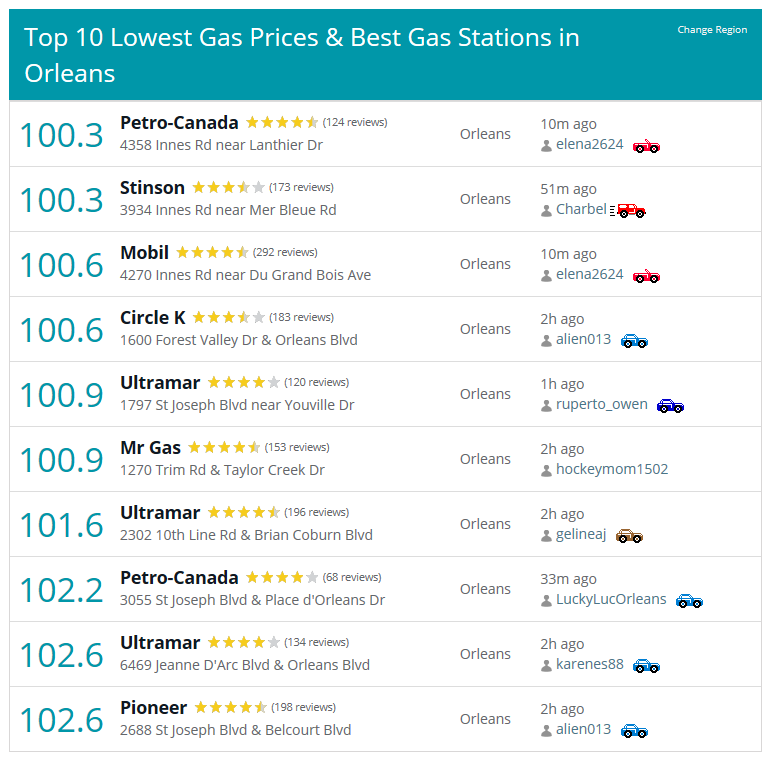This screenshot has height=762, width=771.
Task: Click the blue car icon next to LuckyLucOrleans
Action: 689,601
